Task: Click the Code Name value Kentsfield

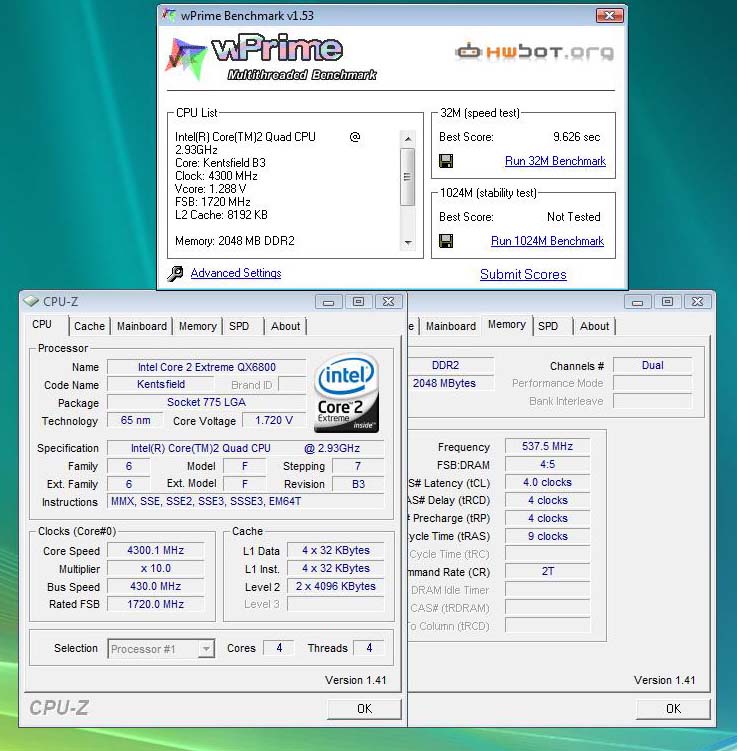Action: pos(160,385)
